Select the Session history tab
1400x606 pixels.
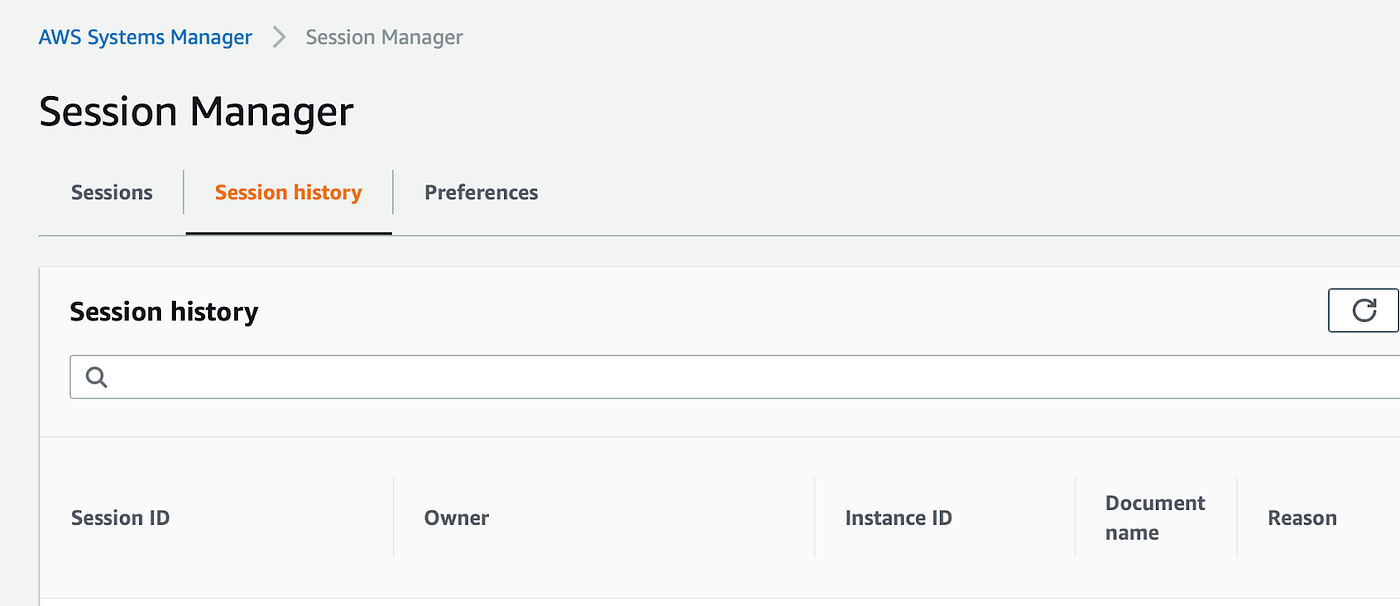pos(288,192)
